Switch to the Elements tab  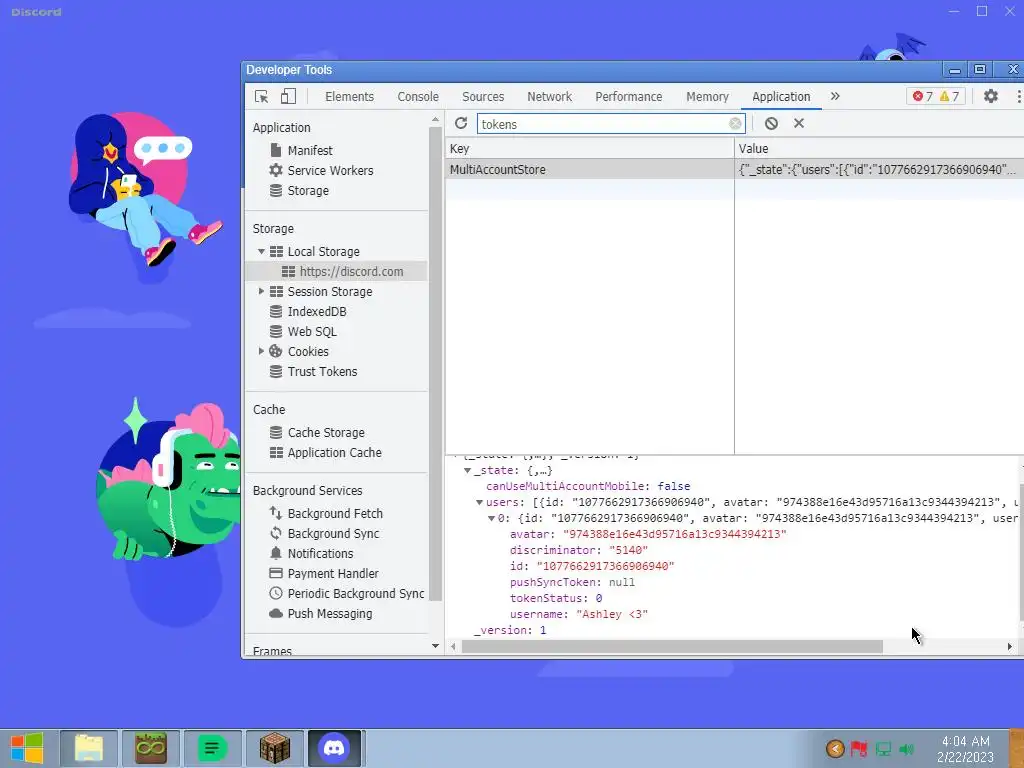349,97
